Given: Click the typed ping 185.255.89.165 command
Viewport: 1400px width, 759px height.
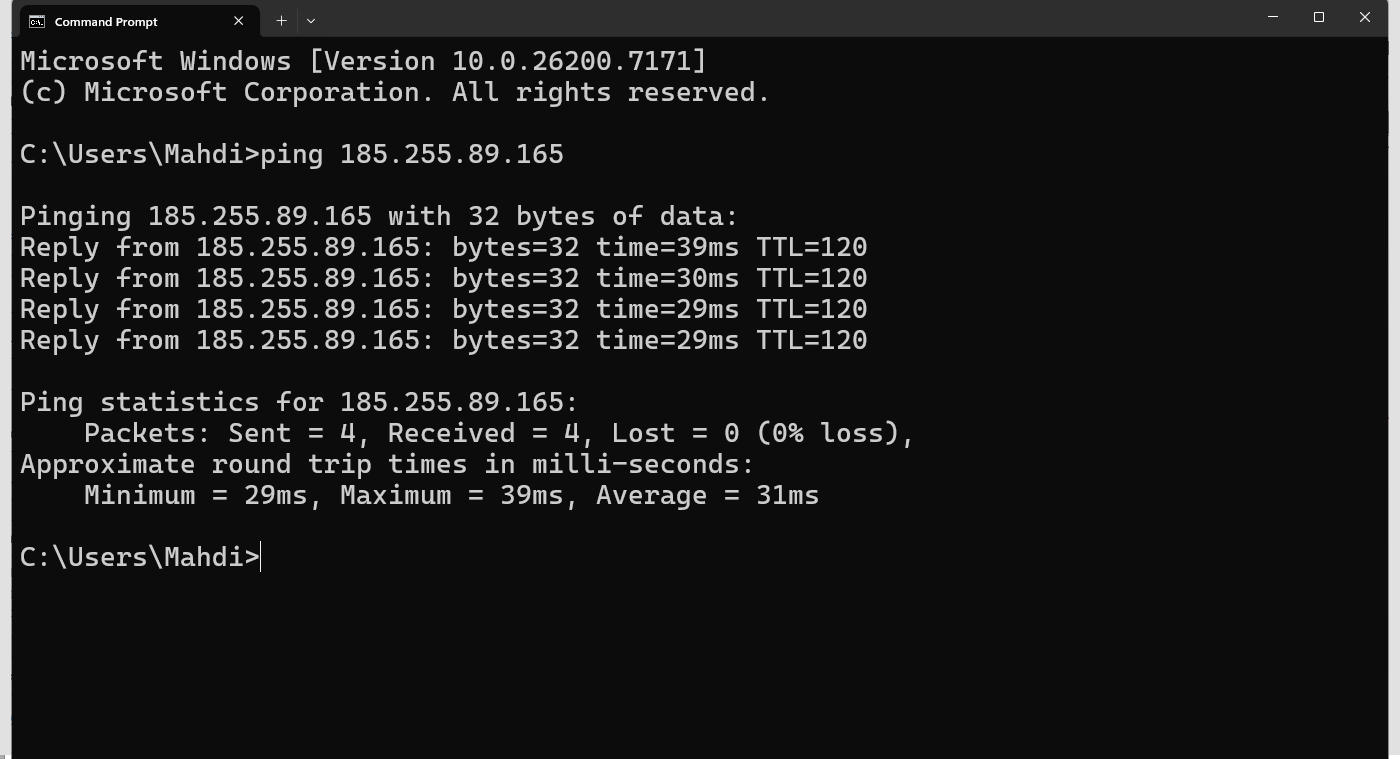Looking at the screenshot, I should click(412, 154).
